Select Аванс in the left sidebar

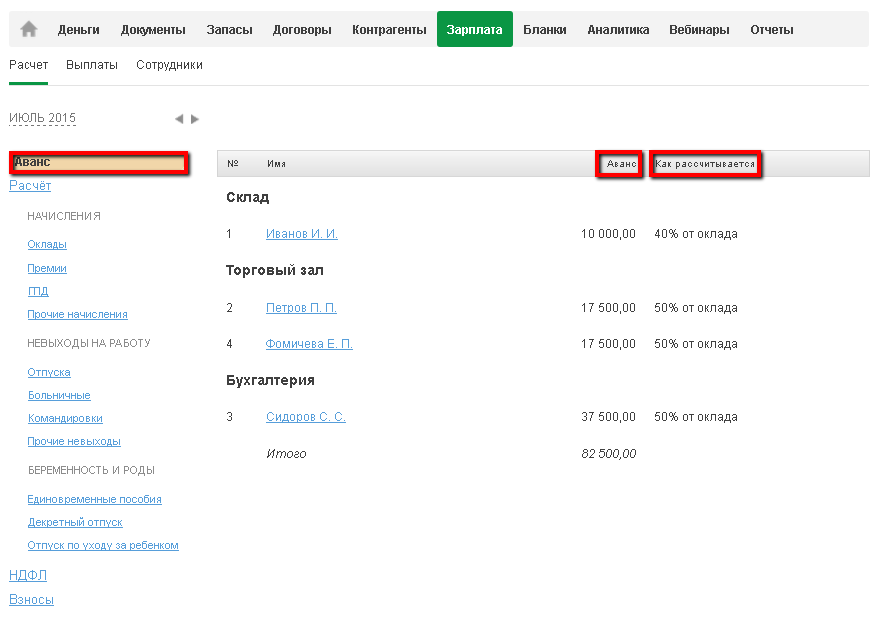tap(99, 163)
